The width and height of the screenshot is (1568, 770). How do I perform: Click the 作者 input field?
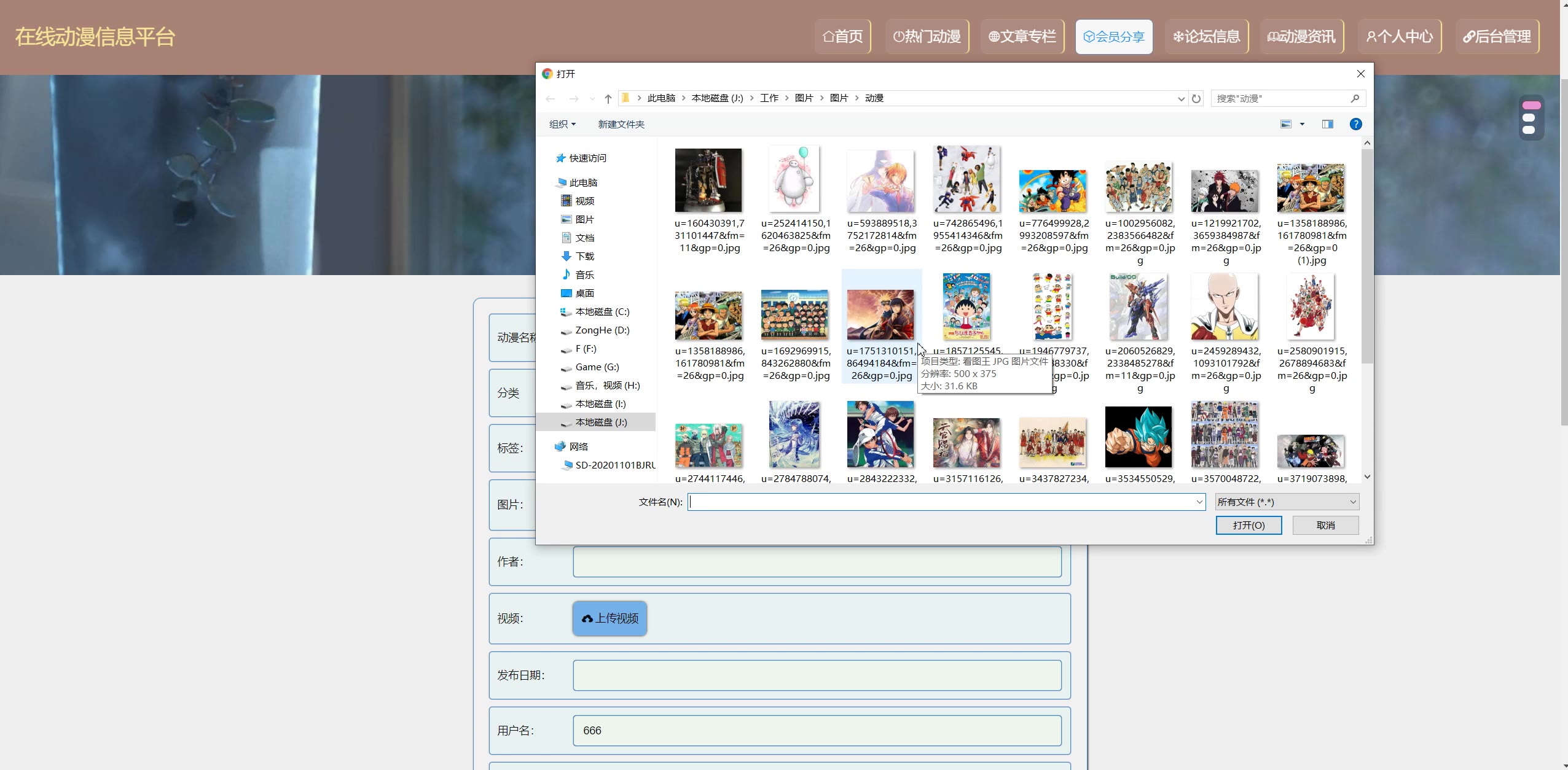click(817, 562)
